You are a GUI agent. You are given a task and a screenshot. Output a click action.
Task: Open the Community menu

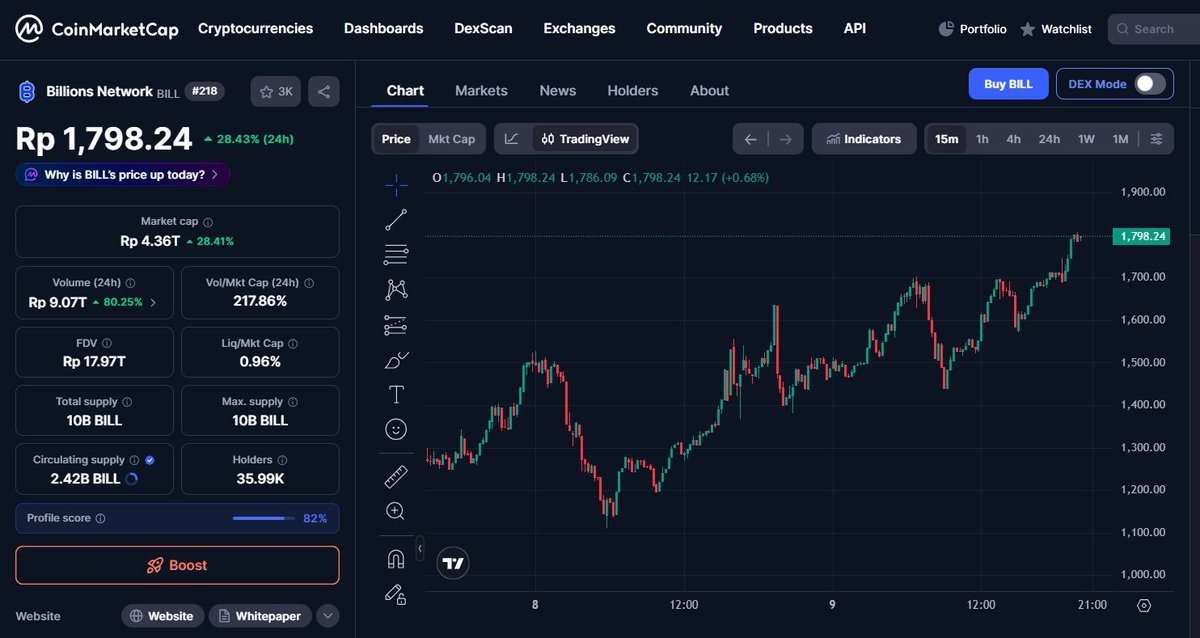click(x=684, y=29)
